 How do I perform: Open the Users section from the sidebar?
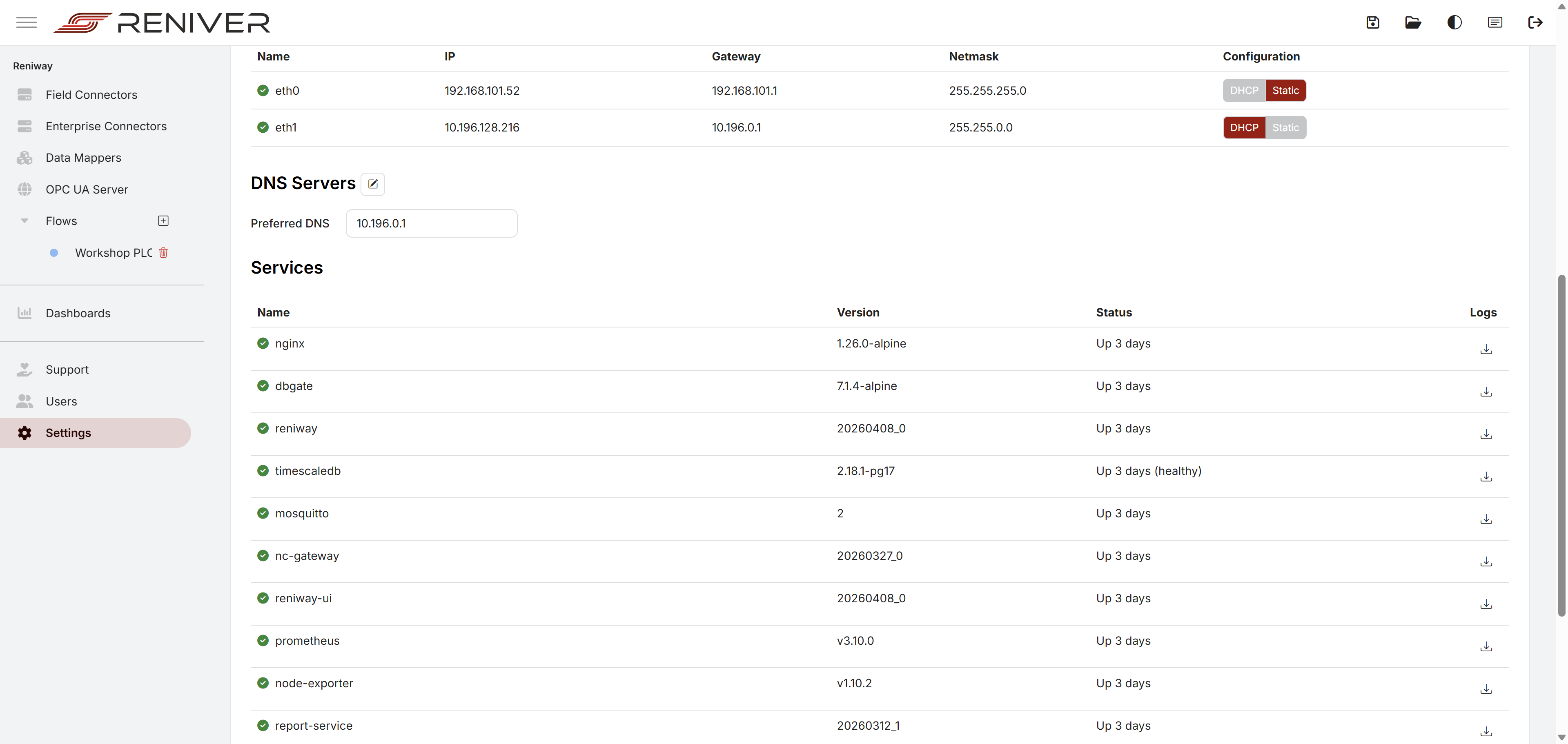pyautogui.click(x=62, y=401)
